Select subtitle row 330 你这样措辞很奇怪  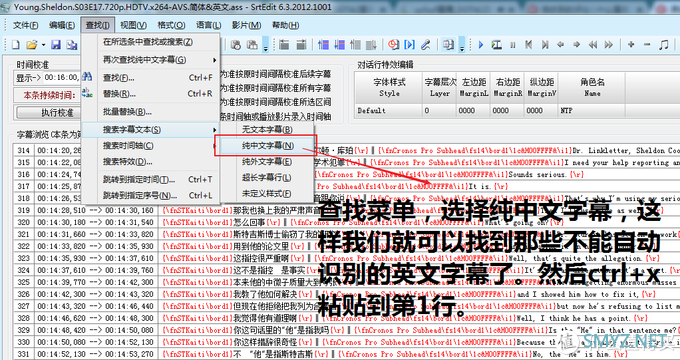click(346, 342)
